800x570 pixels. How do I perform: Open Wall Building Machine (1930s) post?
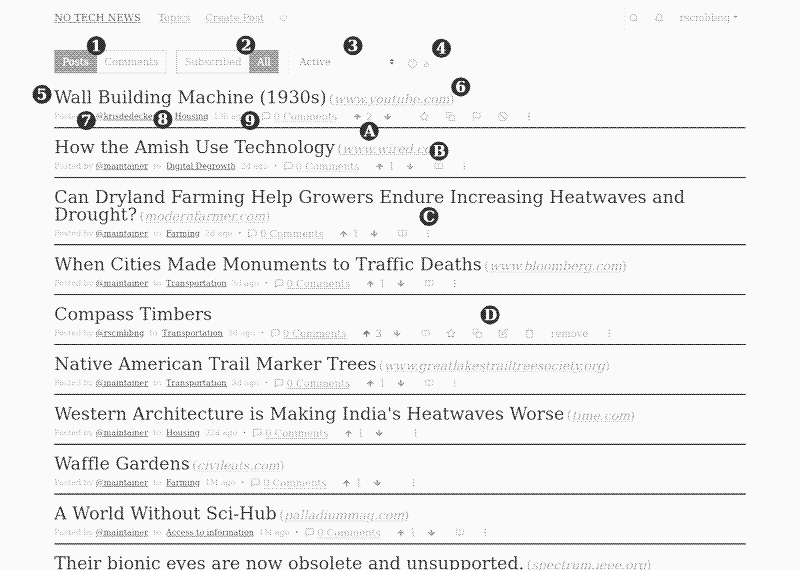[x=190, y=97]
